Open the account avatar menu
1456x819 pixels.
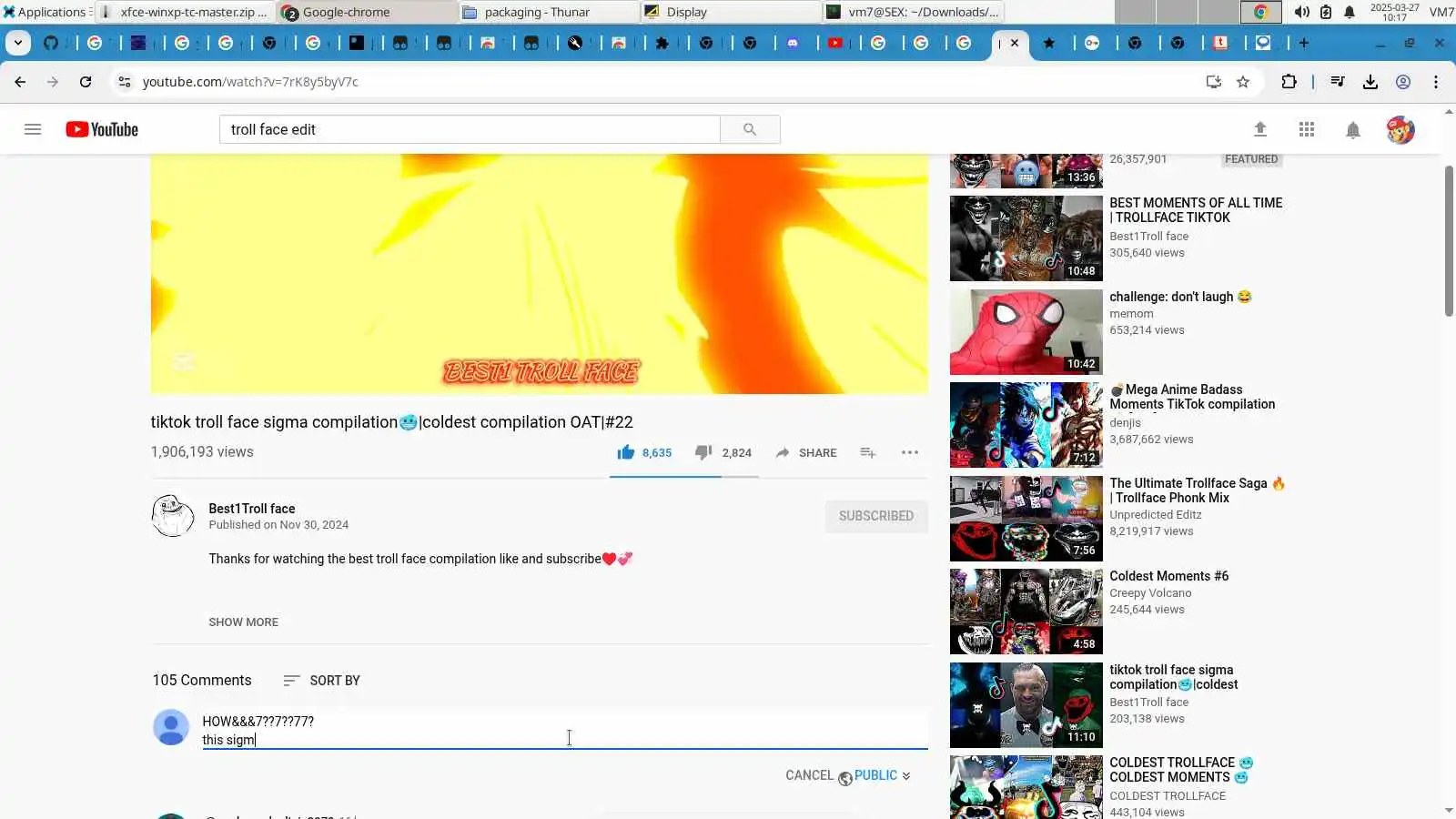[x=1400, y=130]
